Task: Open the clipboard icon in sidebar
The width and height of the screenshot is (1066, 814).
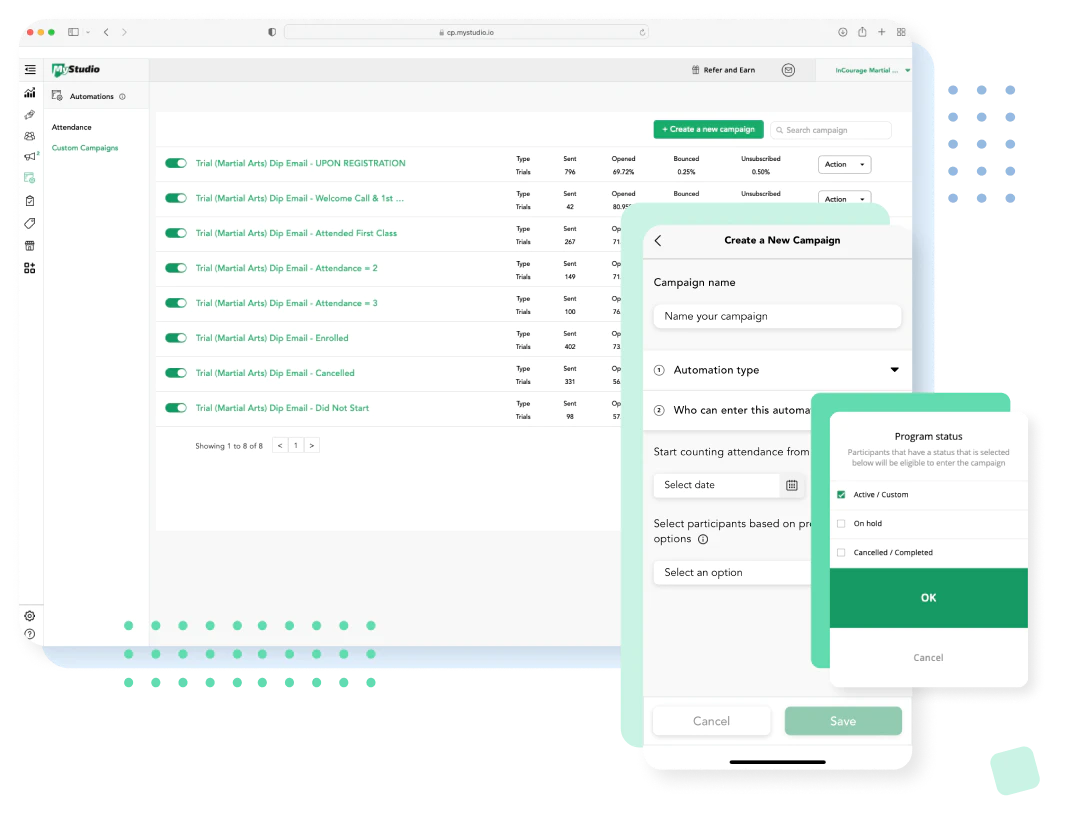Action: (30, 201)
